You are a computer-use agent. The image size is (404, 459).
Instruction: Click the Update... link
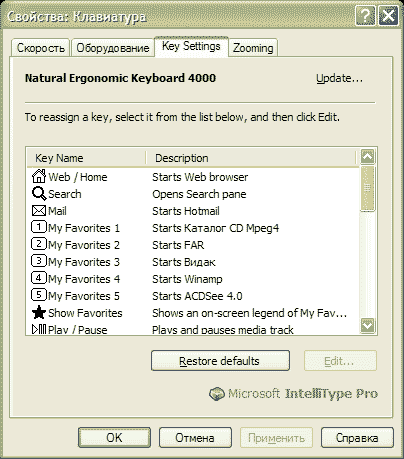click(x=339, y=78)
